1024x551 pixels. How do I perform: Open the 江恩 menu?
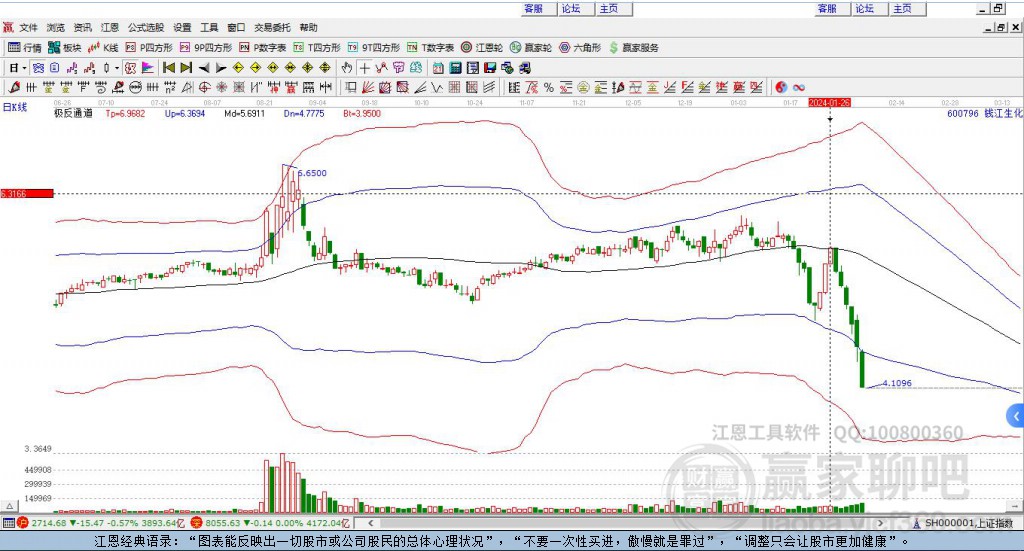pos(110,27)
